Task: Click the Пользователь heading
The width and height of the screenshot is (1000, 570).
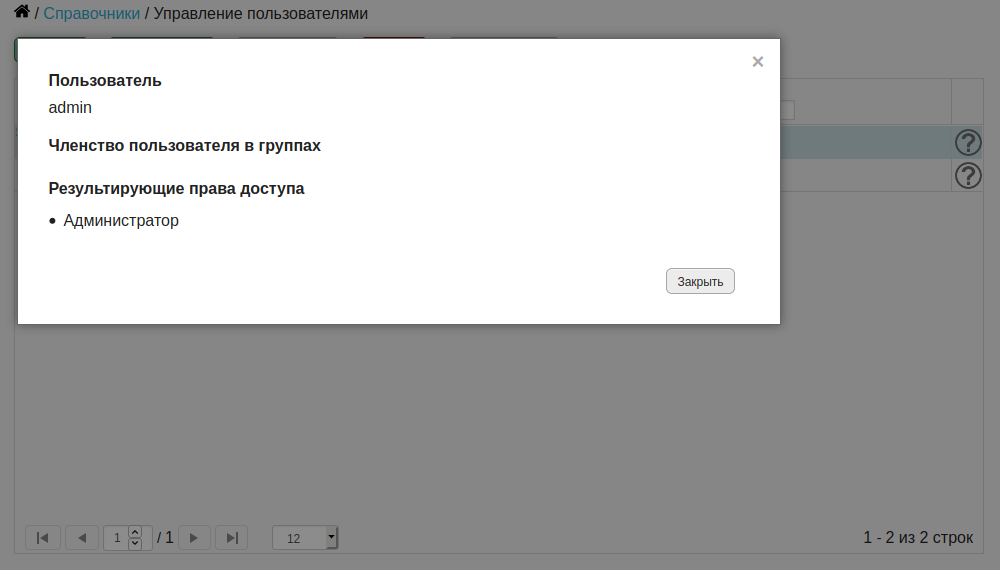Action: (x=105, y=81)
